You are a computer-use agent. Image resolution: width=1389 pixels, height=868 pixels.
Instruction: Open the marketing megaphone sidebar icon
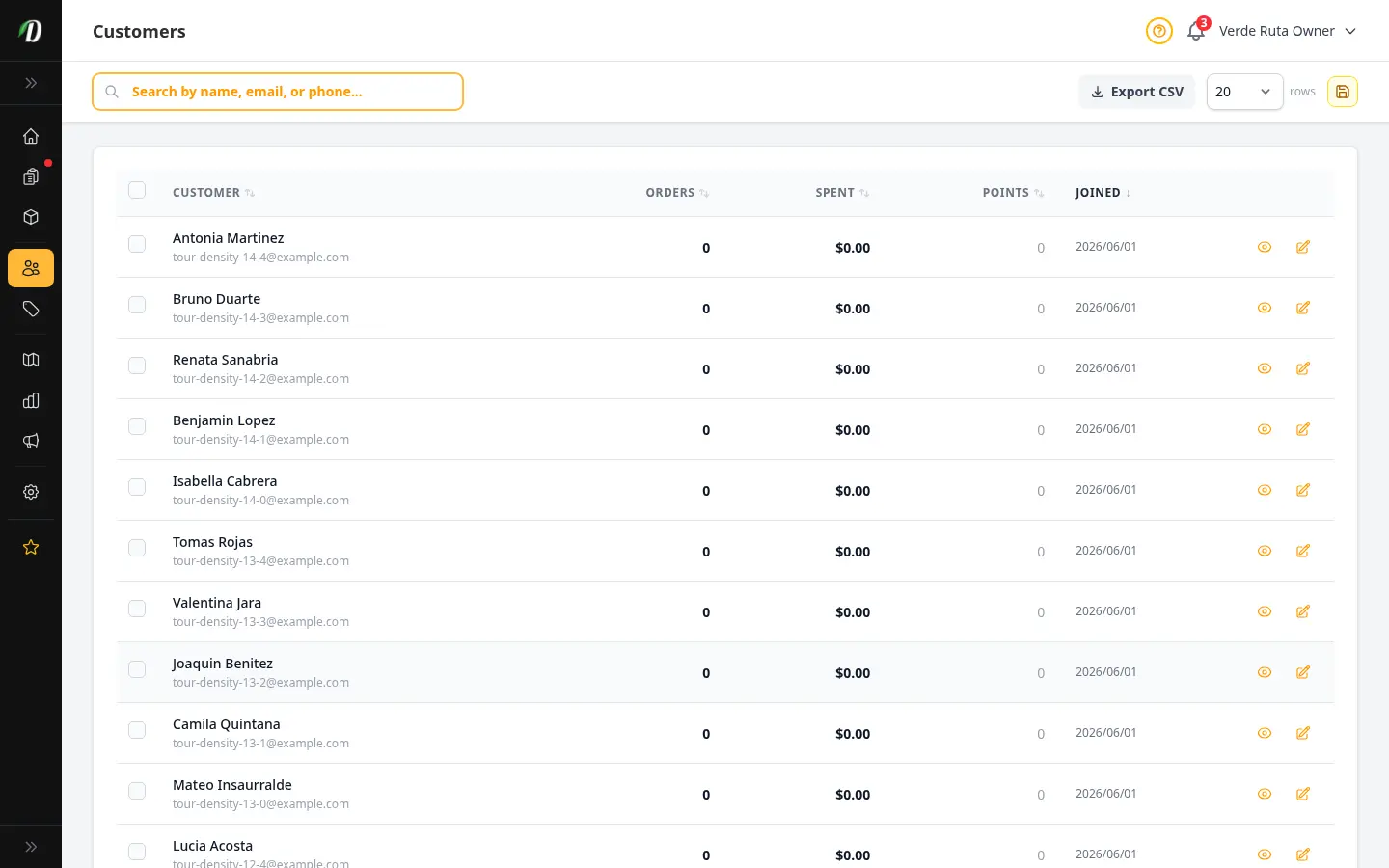point(31,441)
